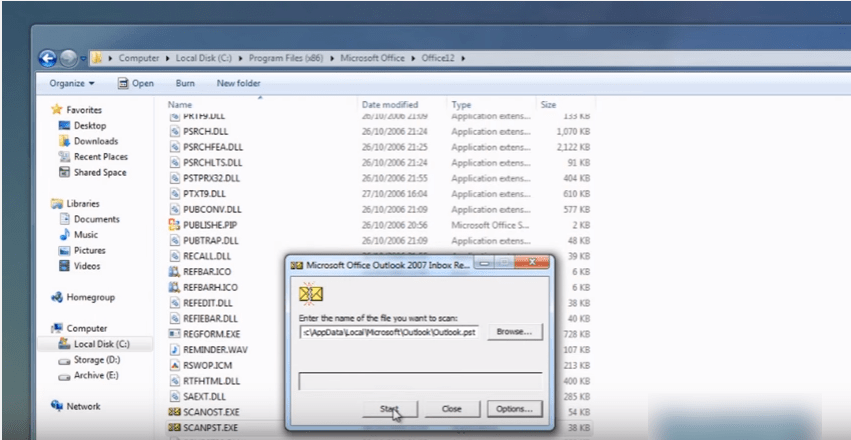851x440 pixels.
Task: Open Recent Places in the navigation pane
Action: pyautogui.click(x=93, y=157)
